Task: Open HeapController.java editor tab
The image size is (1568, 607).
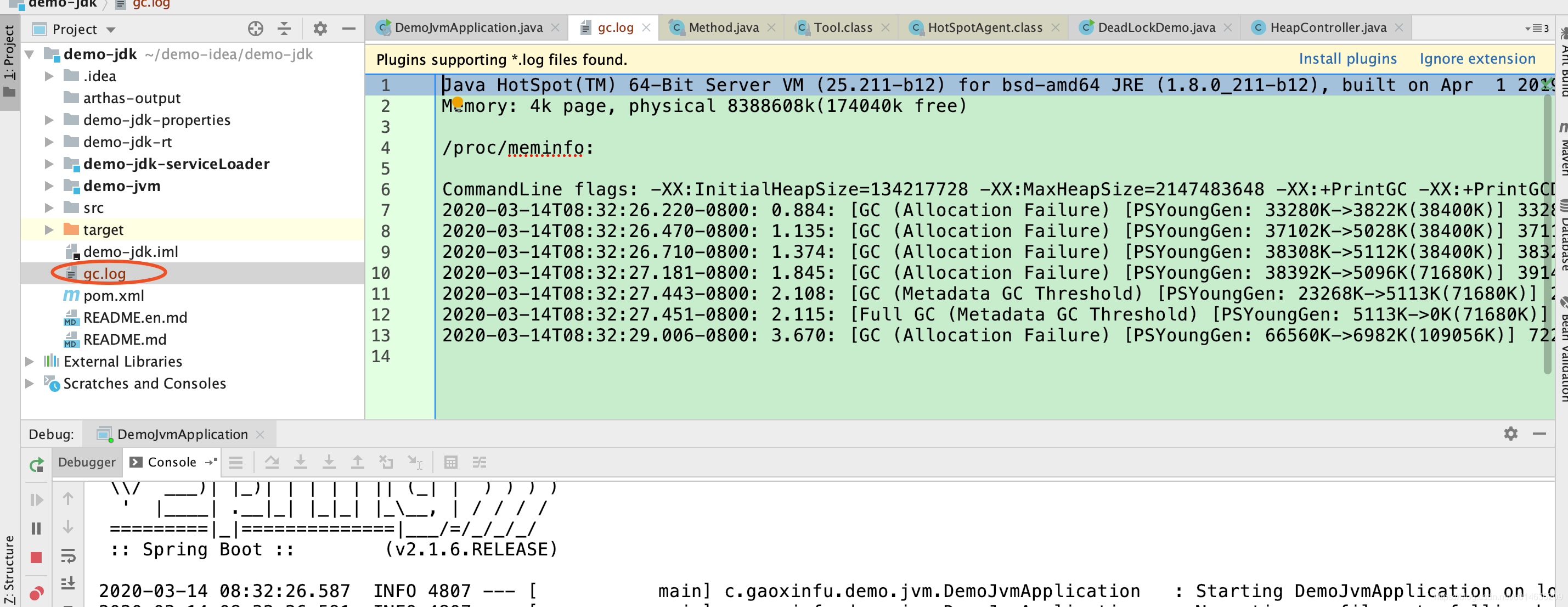Action: (x=1328, y=27)
